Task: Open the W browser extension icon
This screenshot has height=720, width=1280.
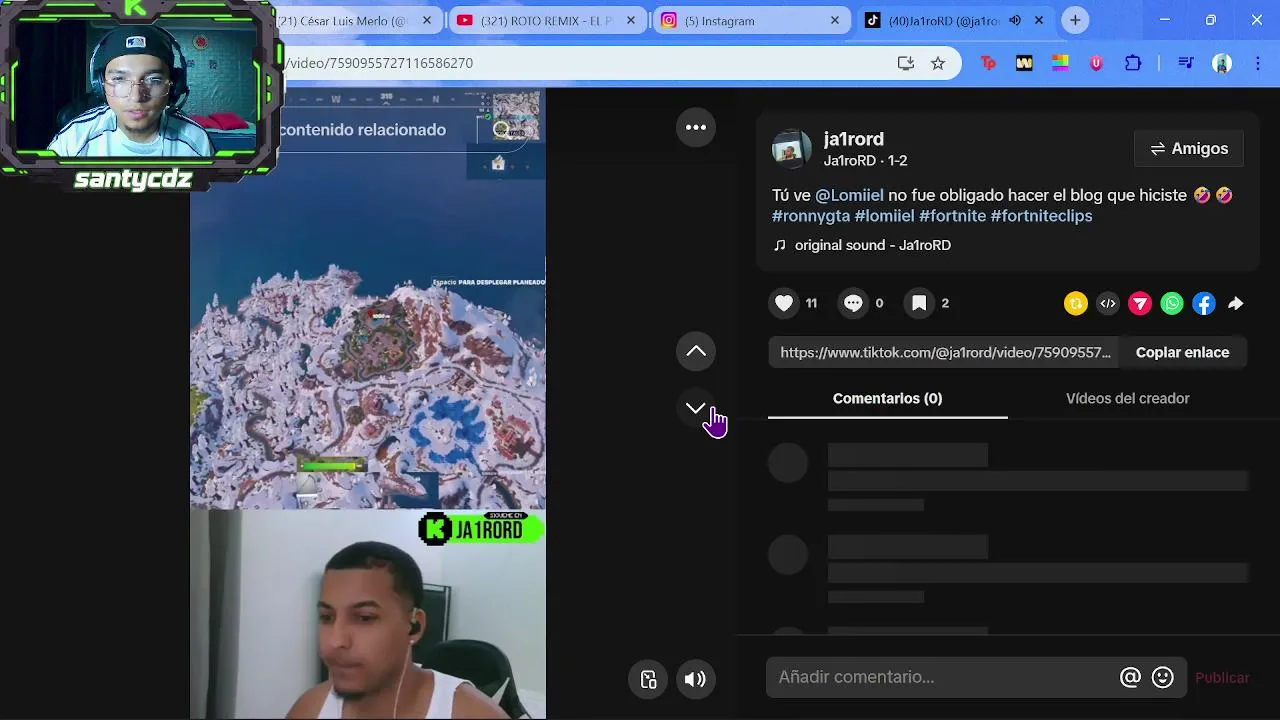Action: (x=1024, y=63)
